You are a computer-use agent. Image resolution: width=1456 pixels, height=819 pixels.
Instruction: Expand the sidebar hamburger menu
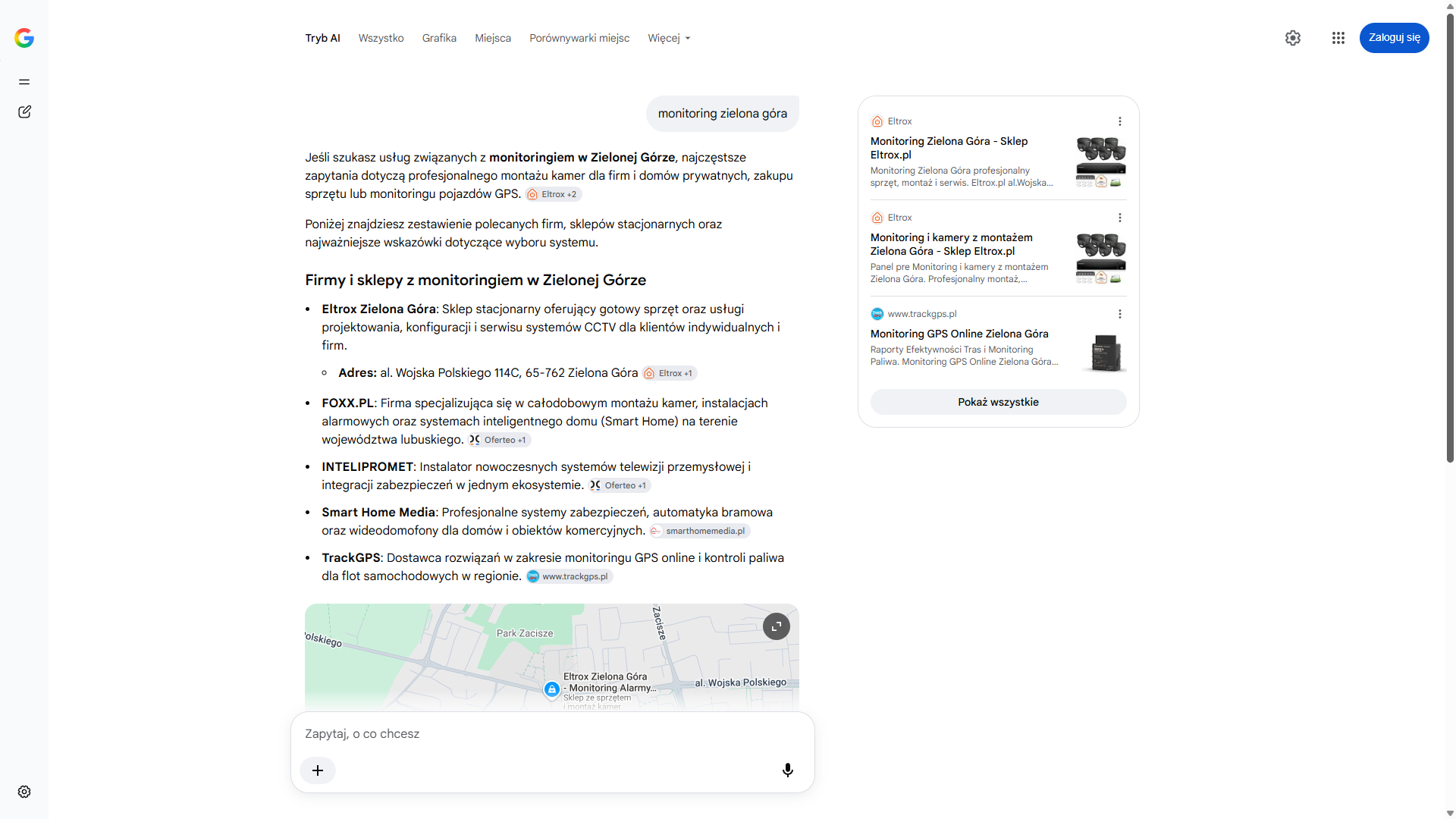(x=24, y=82)
